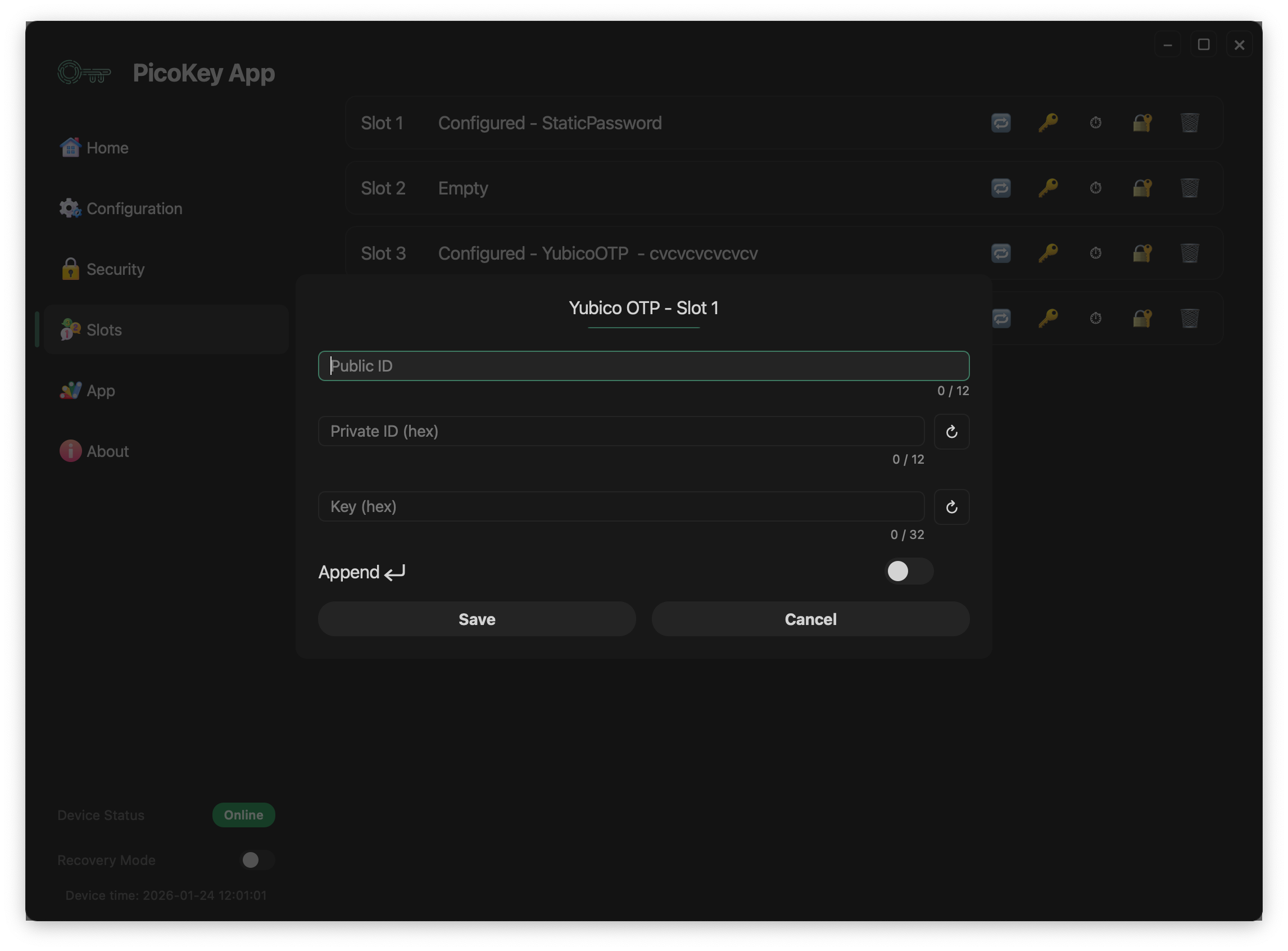Image resolution: width=1288 pixels, height=951 pixels.
Task: Click the key icon in Slot 2 row
Action: point(1048,188)
